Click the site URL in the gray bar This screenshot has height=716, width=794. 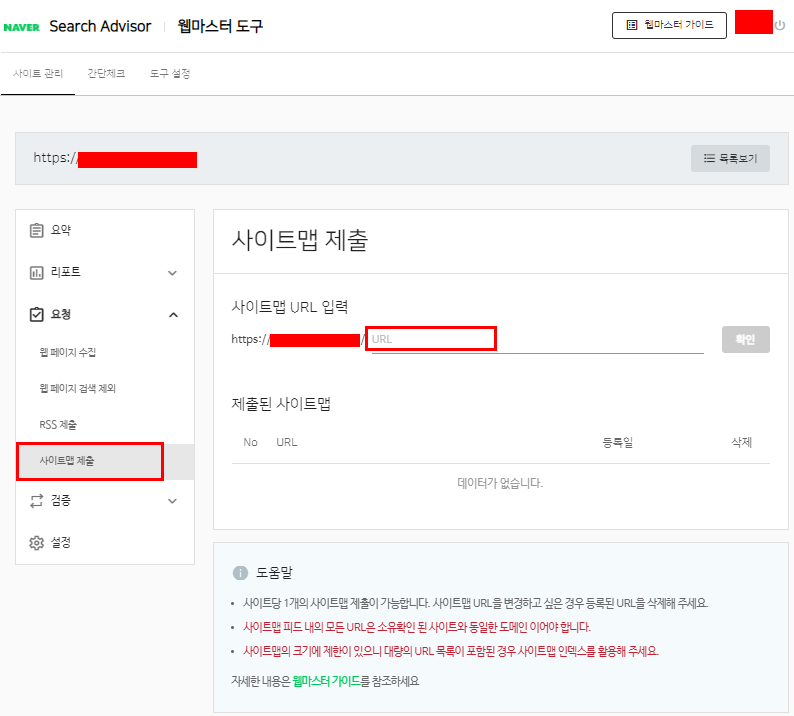click(x=115, y=158)
